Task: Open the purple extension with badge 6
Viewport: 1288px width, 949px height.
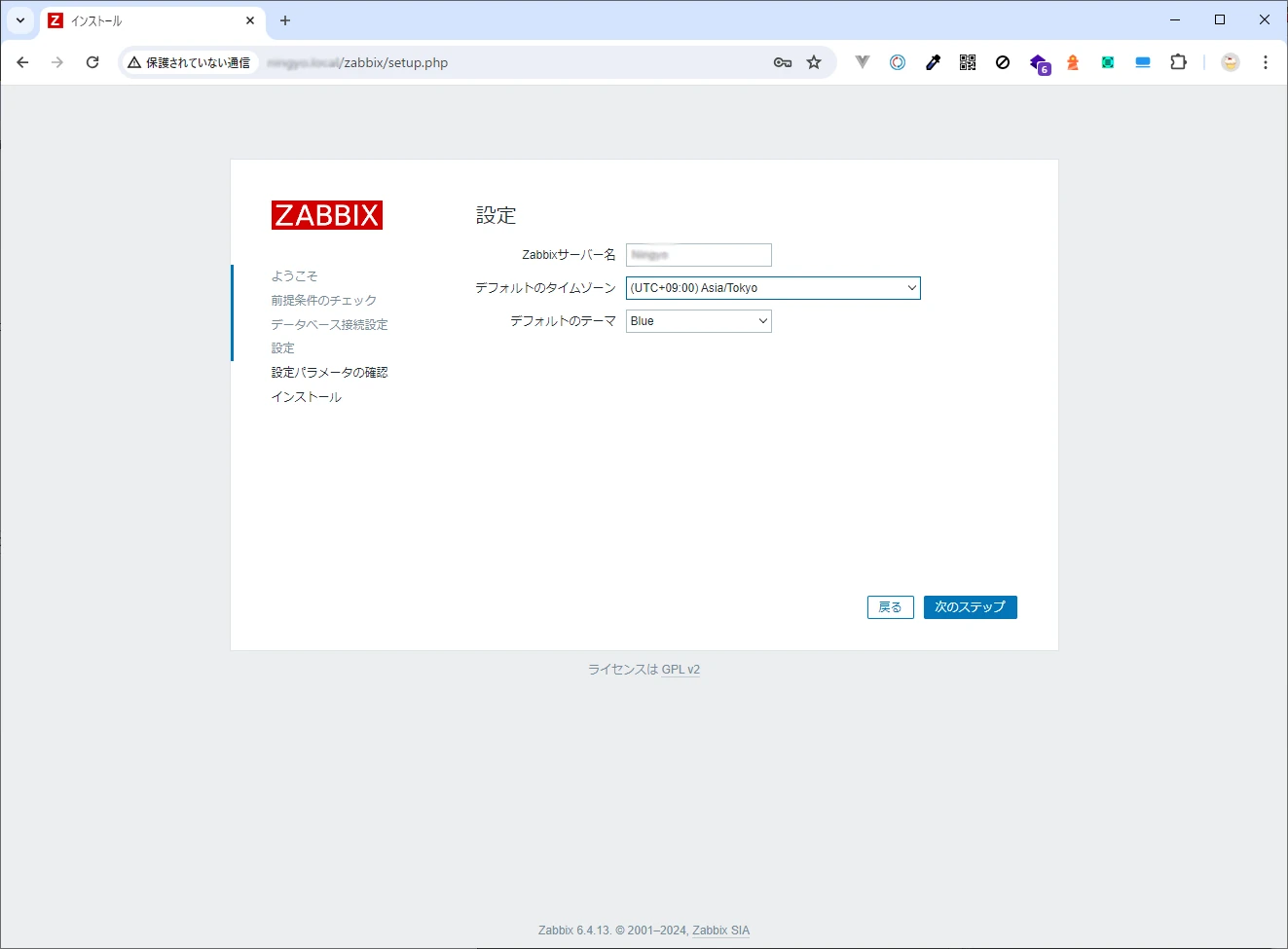Action: coord(1039,63)
